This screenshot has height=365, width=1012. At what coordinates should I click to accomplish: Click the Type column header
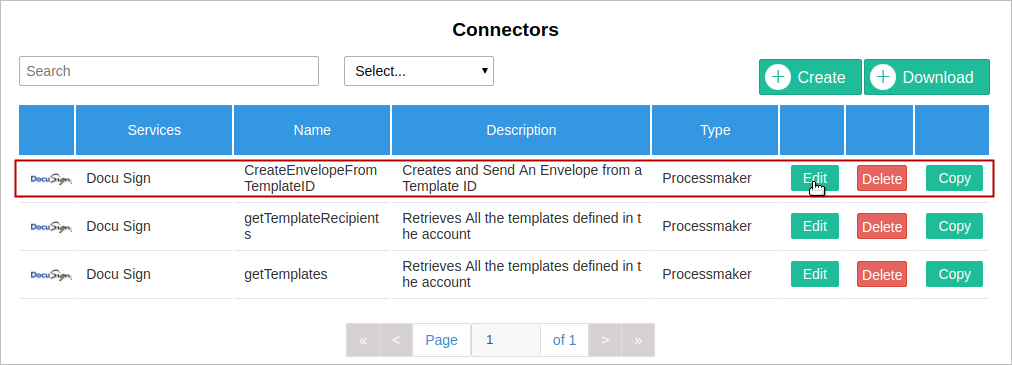tap(715, 130)
